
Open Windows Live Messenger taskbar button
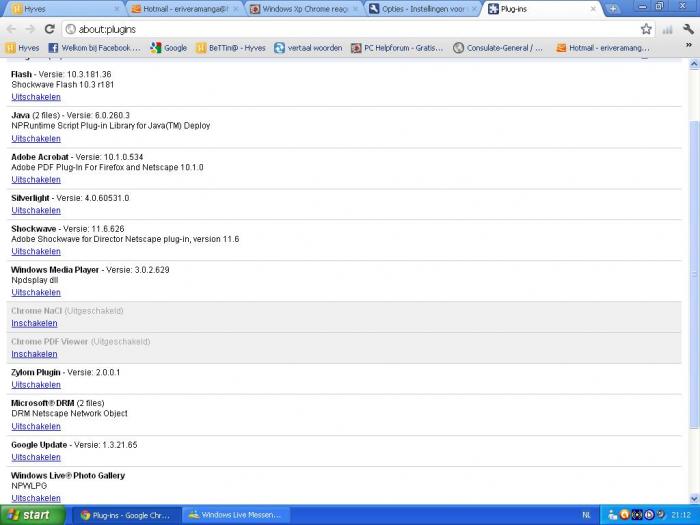[236, 515]
